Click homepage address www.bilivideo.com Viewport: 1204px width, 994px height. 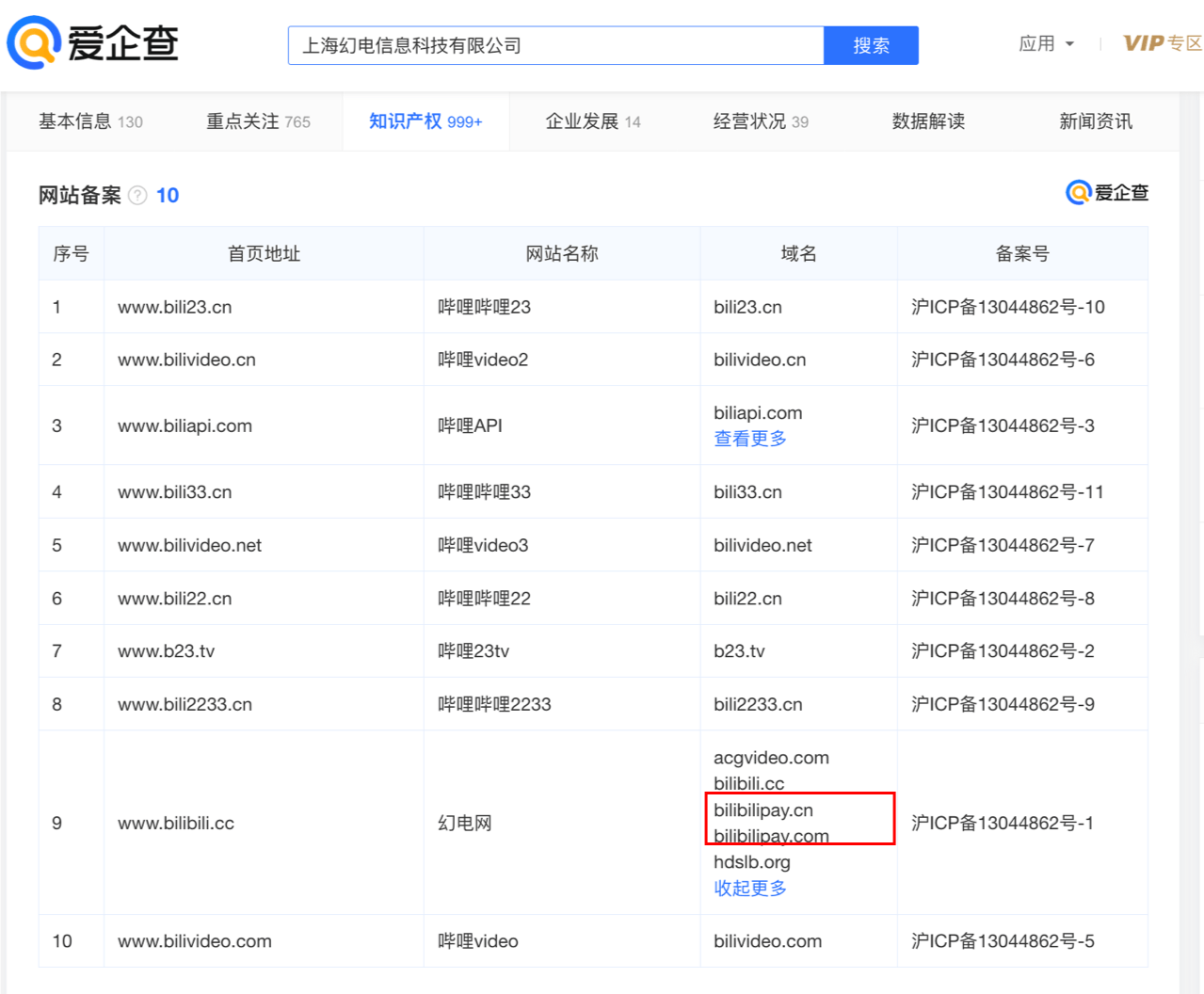(x=194, y=941)
